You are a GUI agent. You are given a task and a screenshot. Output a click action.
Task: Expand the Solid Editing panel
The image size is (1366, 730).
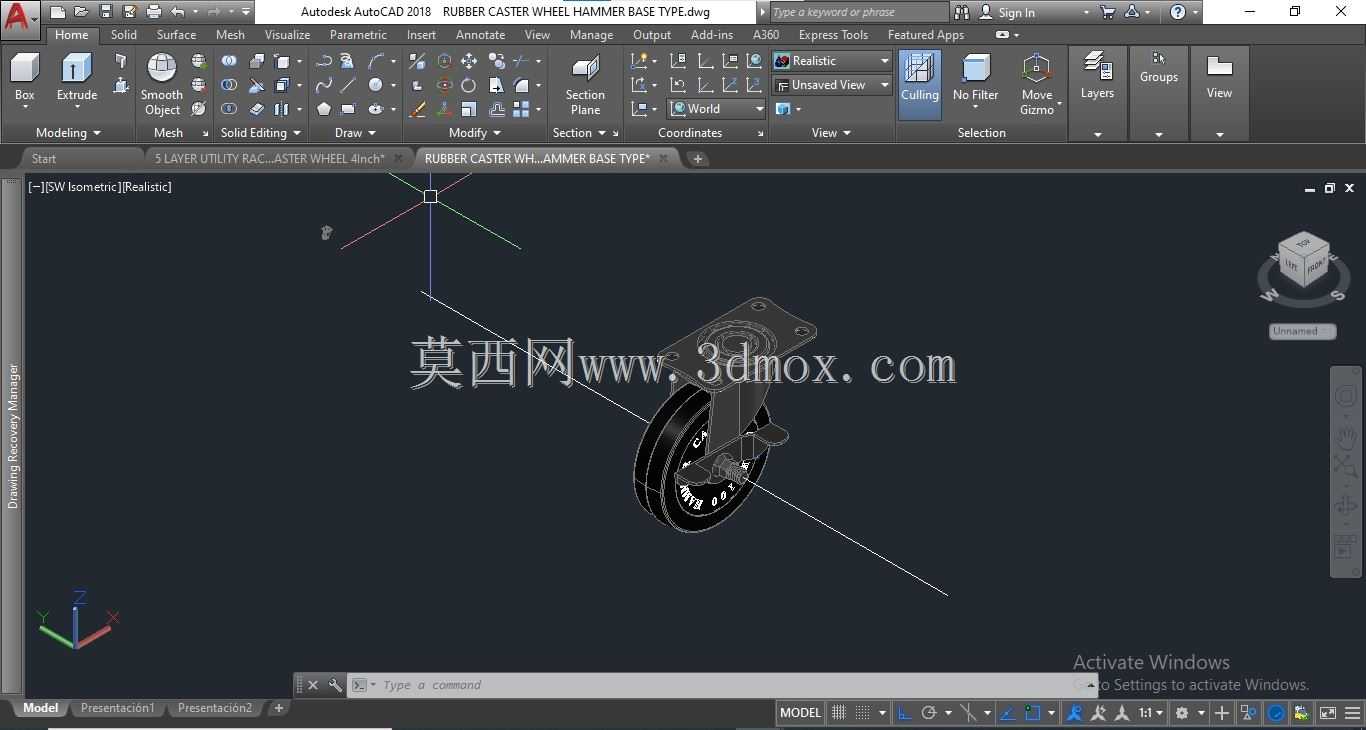pos(260,133)
